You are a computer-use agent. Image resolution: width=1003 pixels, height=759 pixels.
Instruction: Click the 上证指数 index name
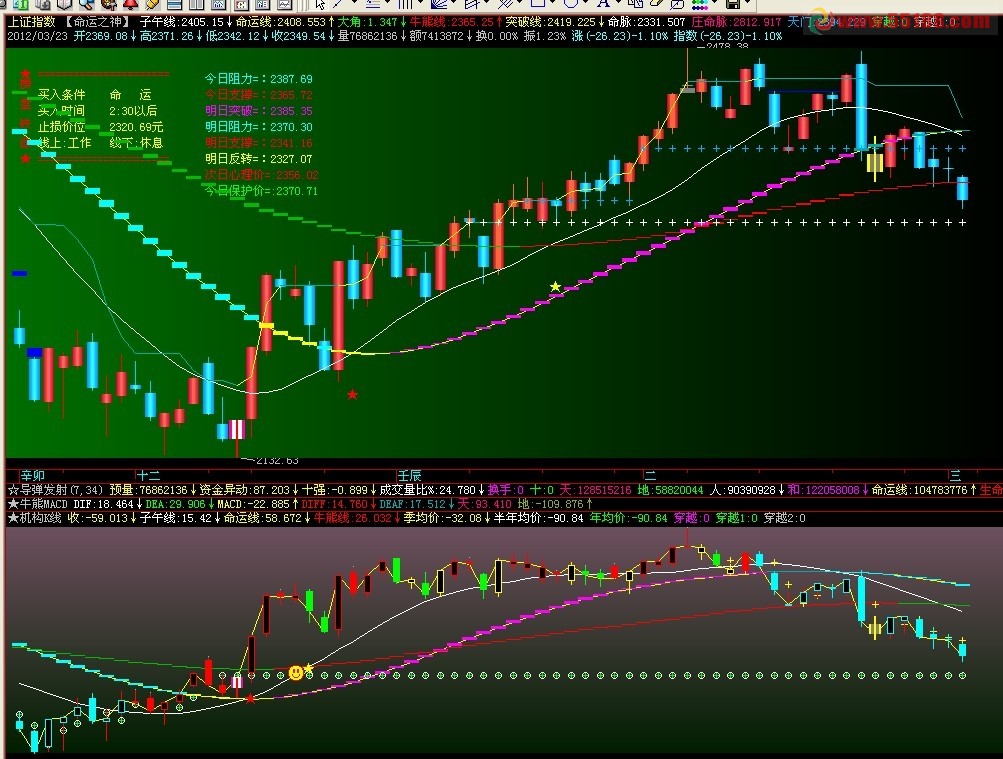click(31, 22)
